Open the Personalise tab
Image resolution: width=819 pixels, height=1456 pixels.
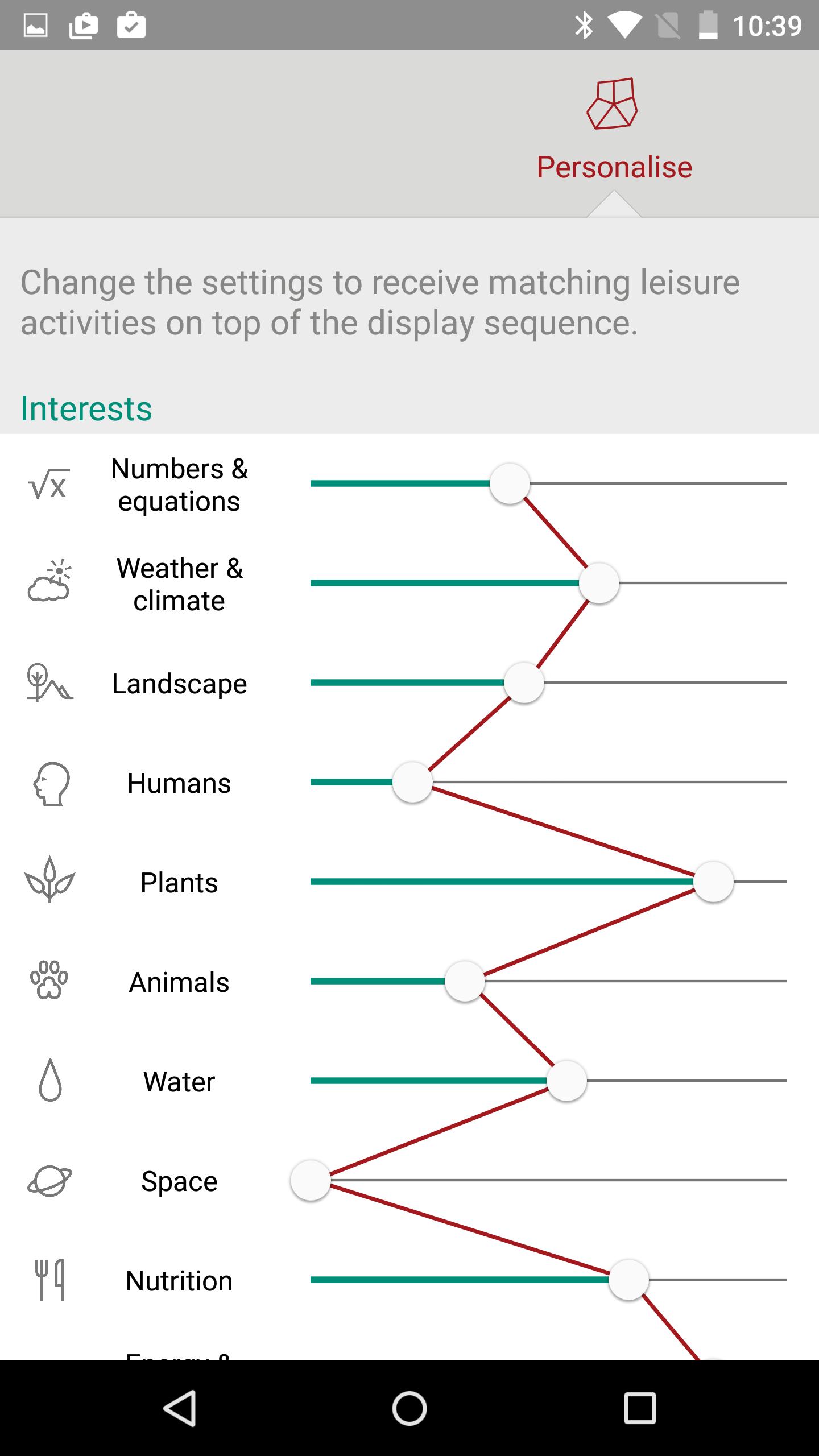coord(614,132)
